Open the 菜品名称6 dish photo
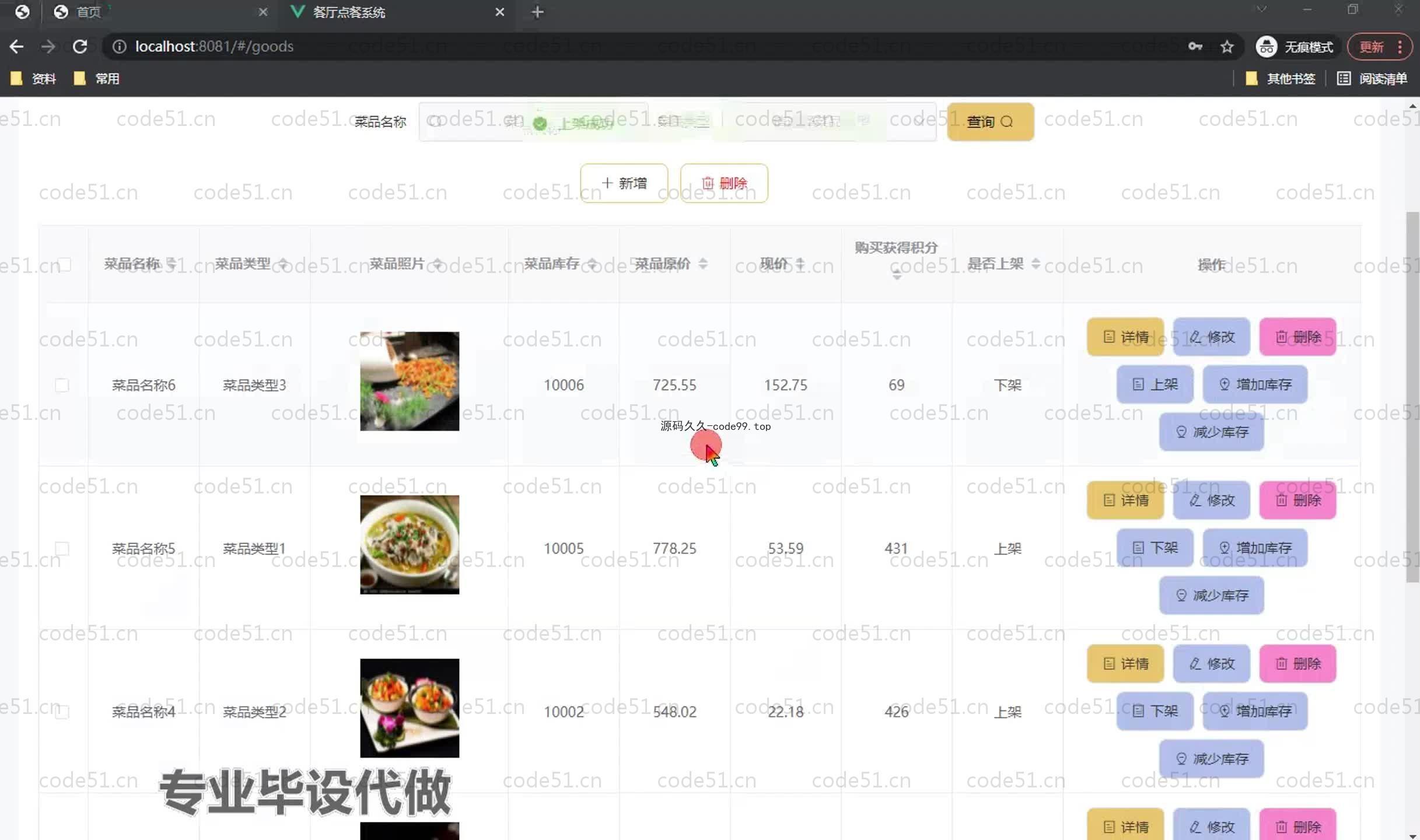The width and height of the screenshot is (1420, 840). pyautogui.click(x=410, y=381)
